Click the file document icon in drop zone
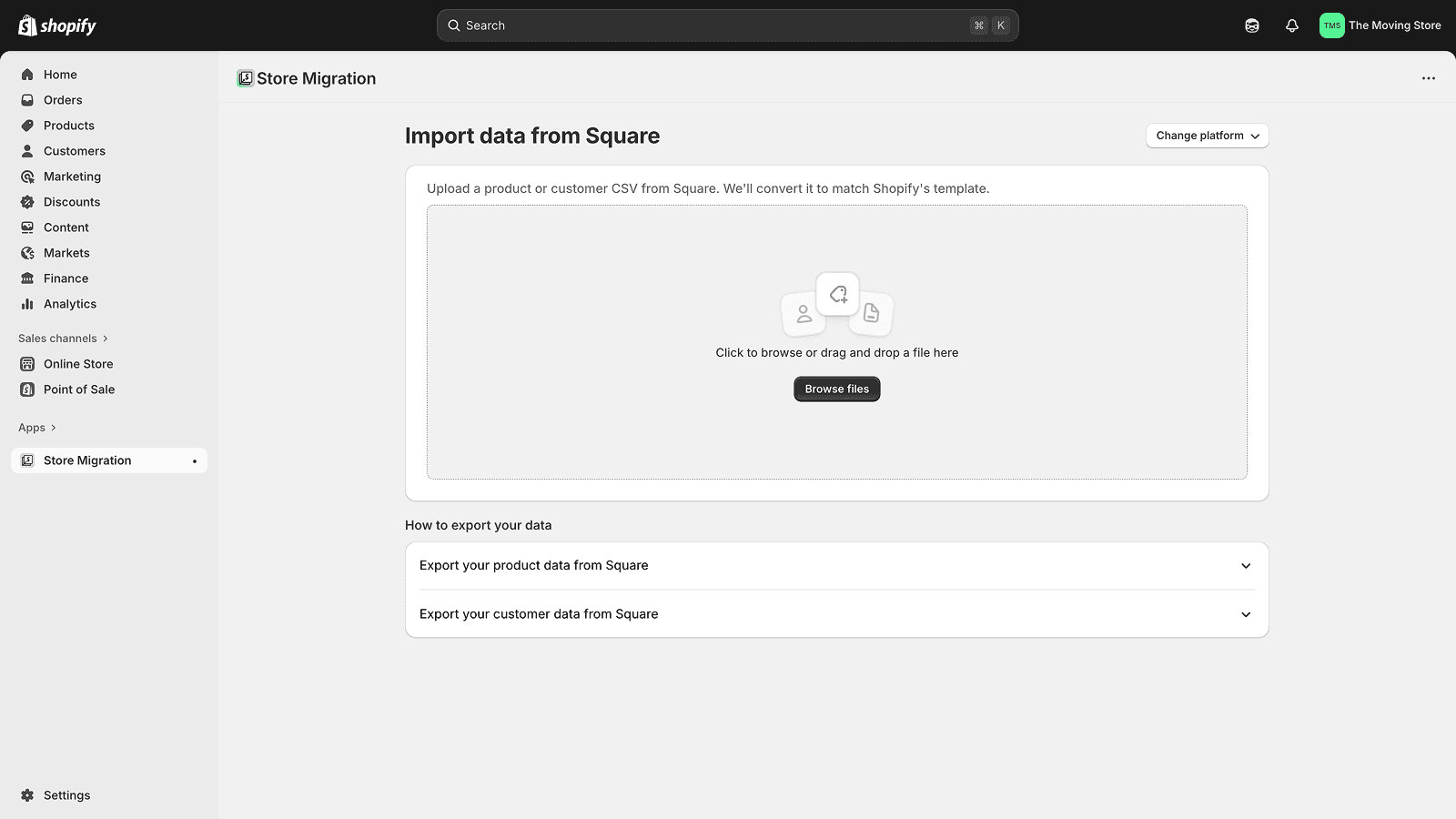Viewport: 1456px width, 819px height. point(871,313)
